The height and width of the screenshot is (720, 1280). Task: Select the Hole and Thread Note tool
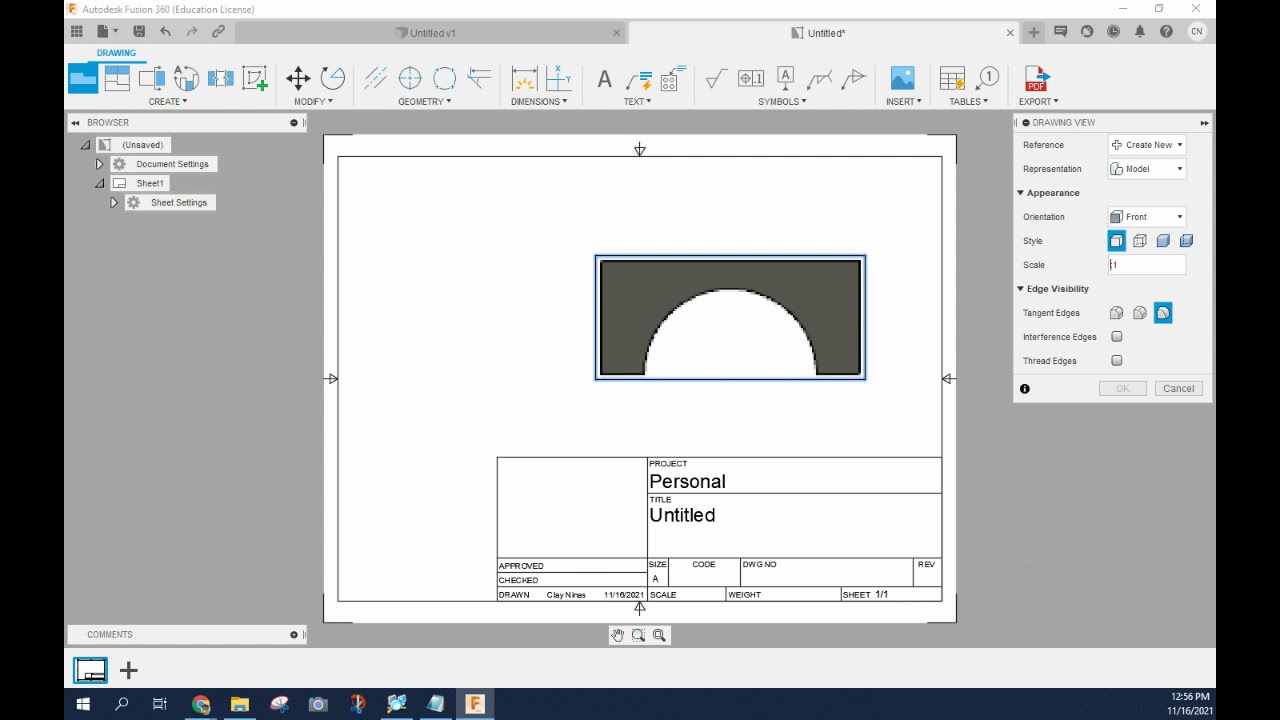pos(673,78)
